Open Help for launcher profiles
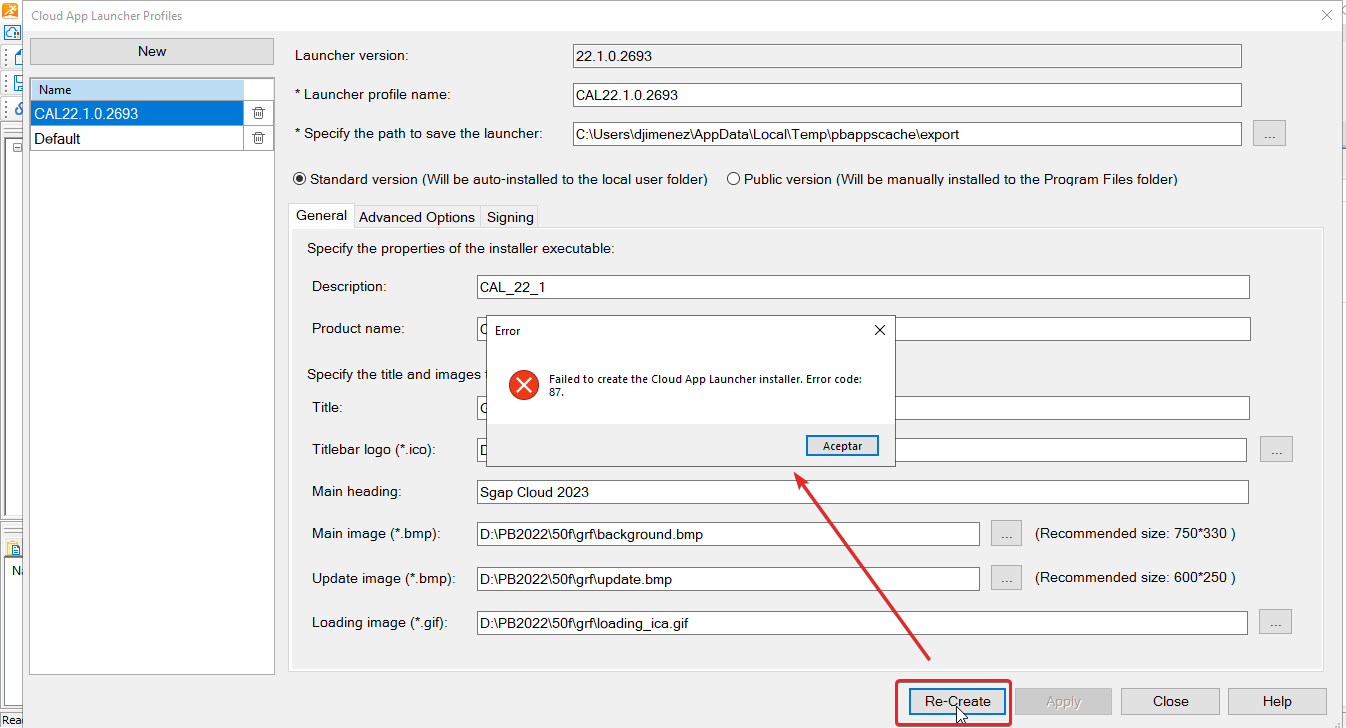1346x728 pixels. tap(1276, 701)
